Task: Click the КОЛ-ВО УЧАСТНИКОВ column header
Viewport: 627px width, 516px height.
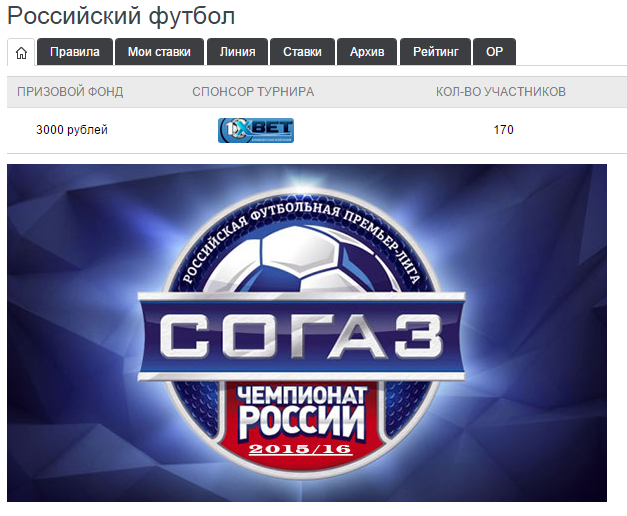Action: click(501, 92)
